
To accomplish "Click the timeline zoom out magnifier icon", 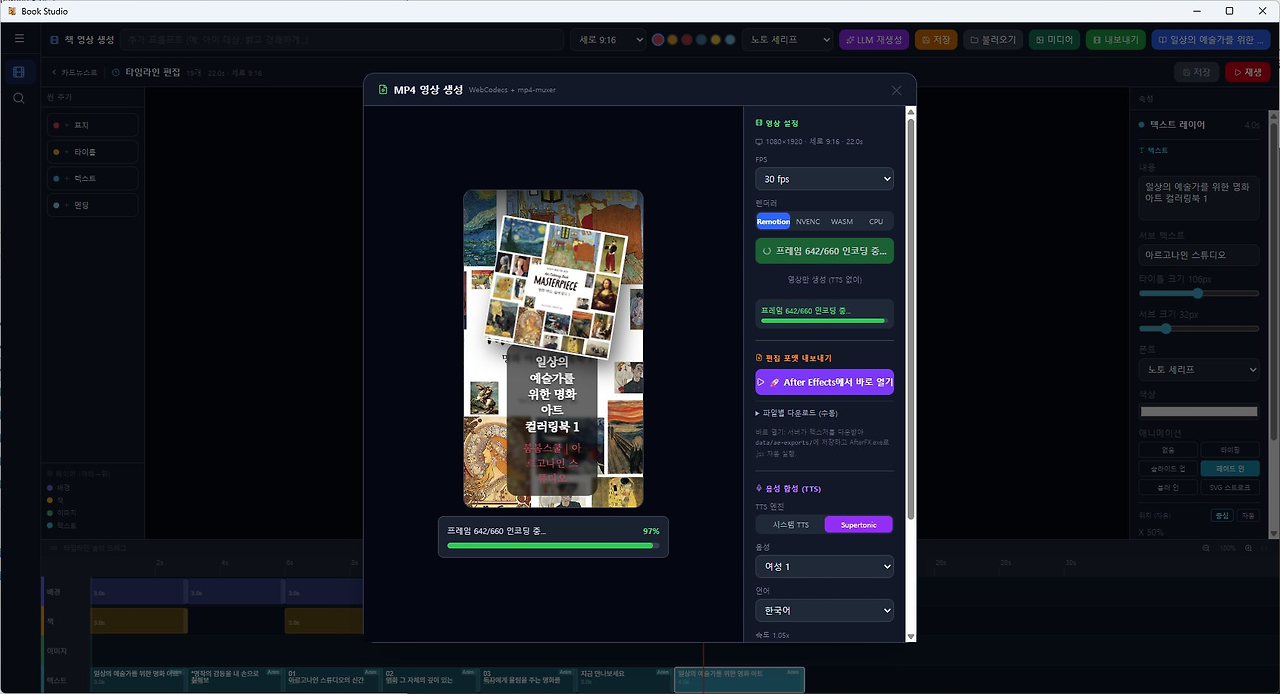I will tap(1205, 548).
